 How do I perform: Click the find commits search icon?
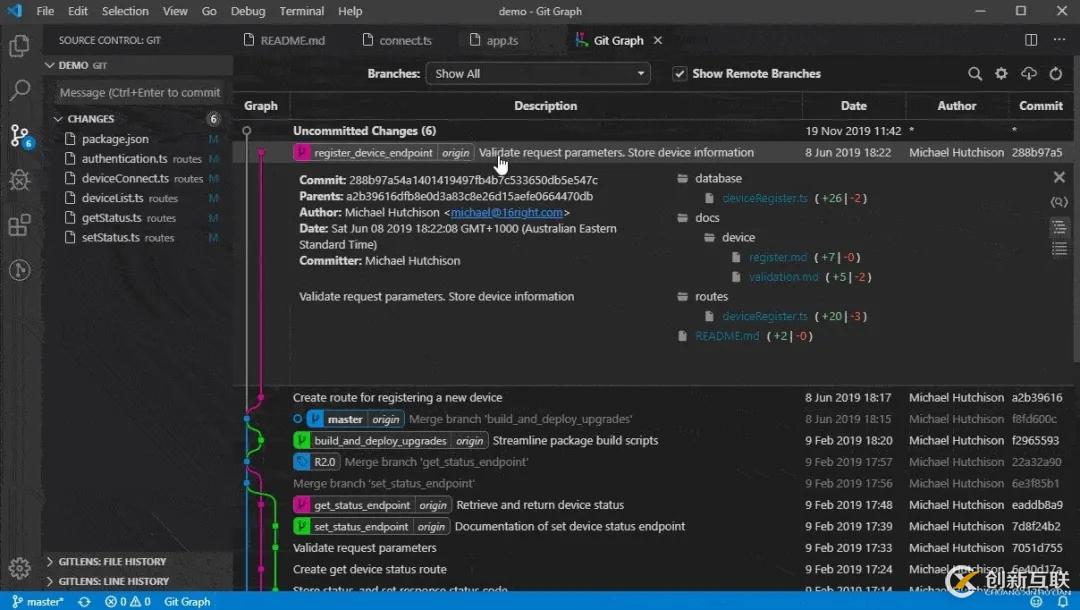click(x=975, y=74)
